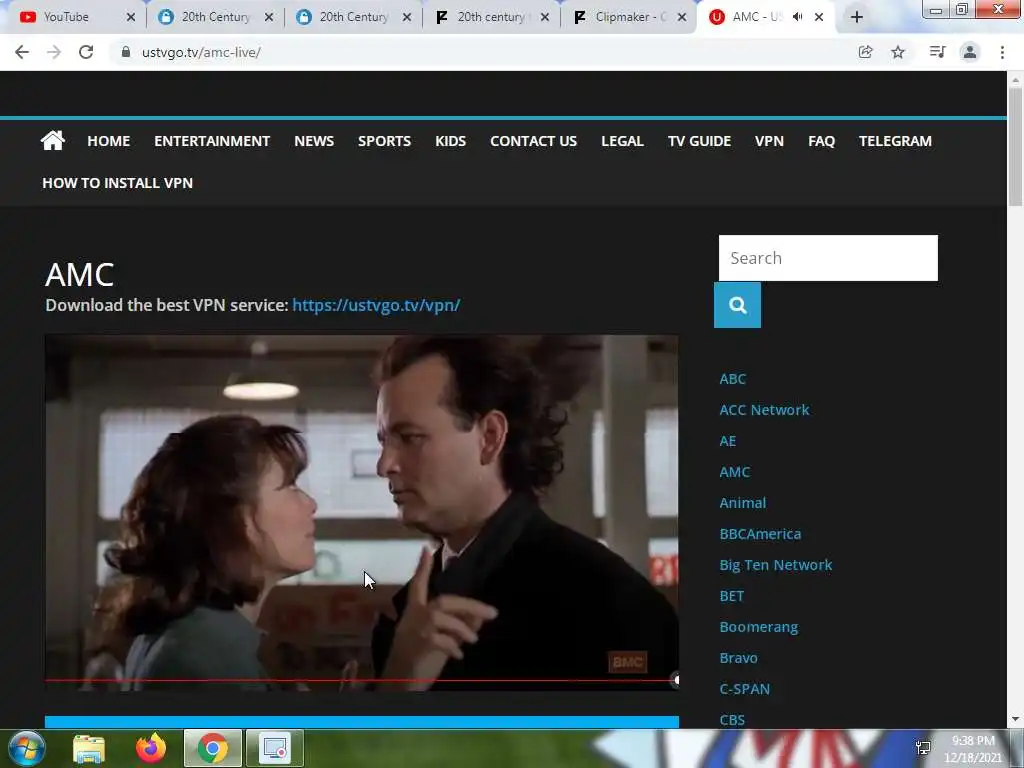Open the C-SPAN channel link
Screen dimensions: 1024x768
(744, 689)
